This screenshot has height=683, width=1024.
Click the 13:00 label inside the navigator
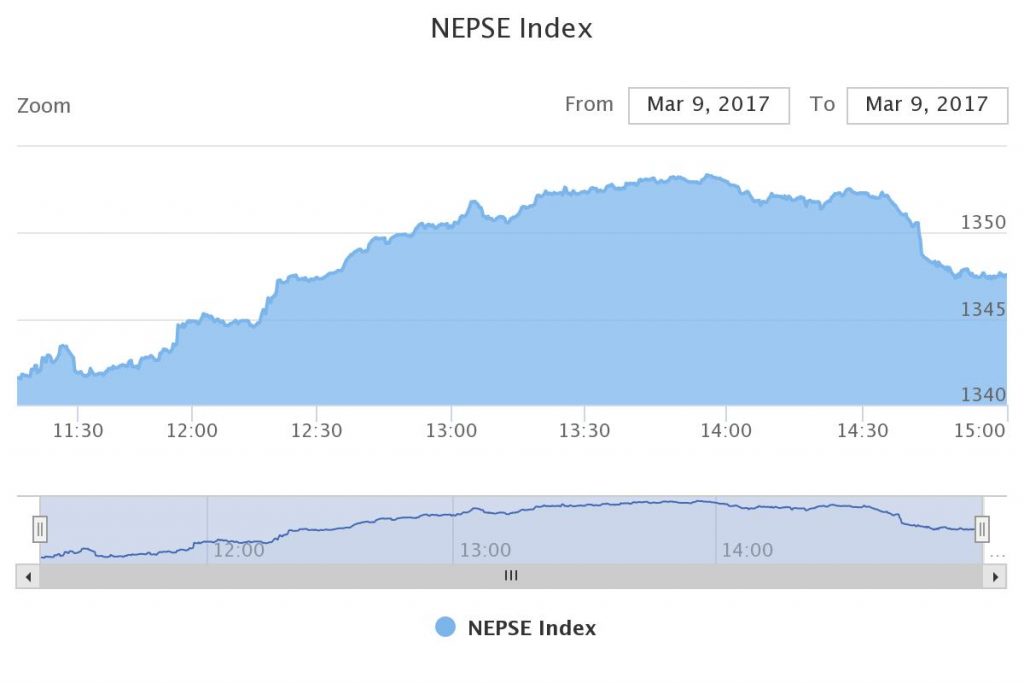485,550
